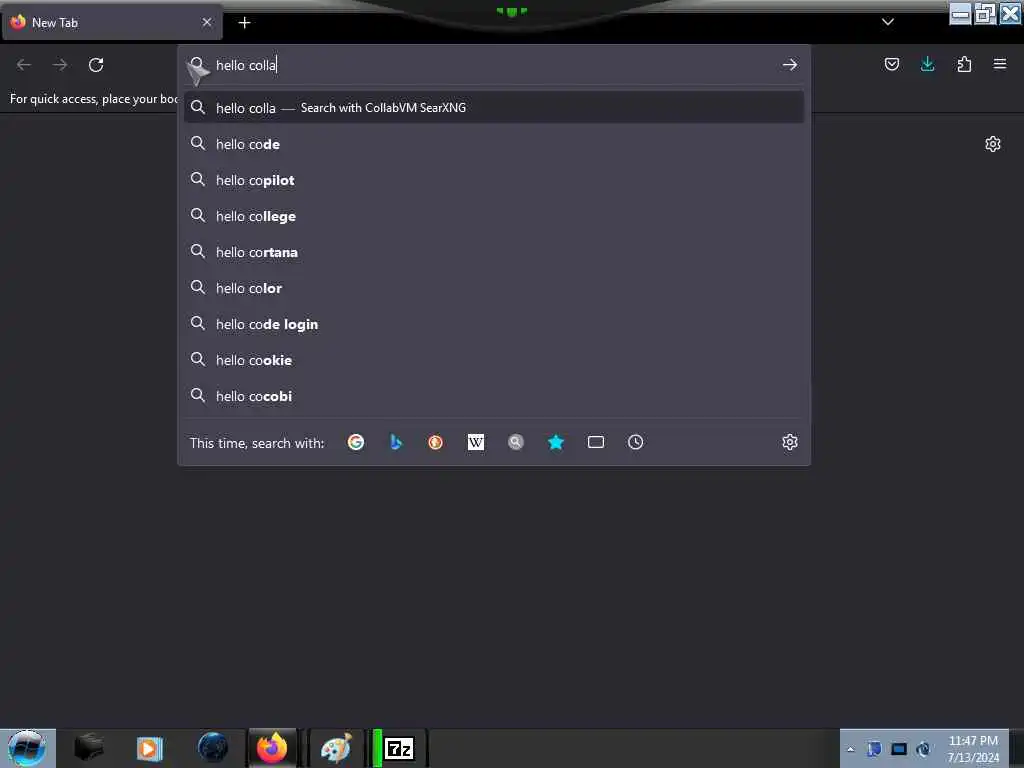Expand the list all tabs chevron
The width and height of the screenshot is (1024, 768).
[888, 22]
